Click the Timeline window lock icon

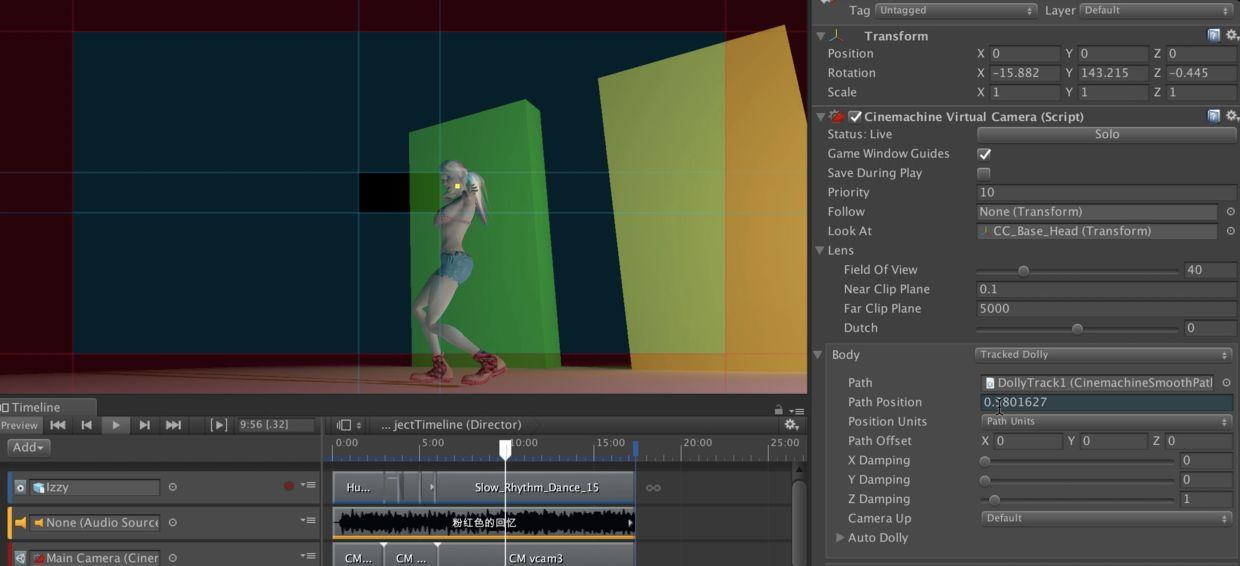[x=779, y=409]
